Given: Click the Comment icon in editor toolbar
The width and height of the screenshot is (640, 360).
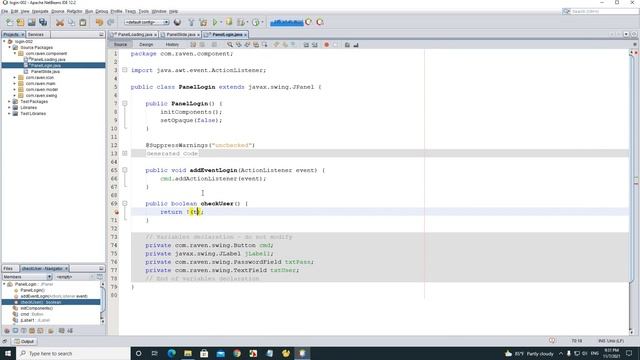Looking at the screenshot, I should point(347,44).
